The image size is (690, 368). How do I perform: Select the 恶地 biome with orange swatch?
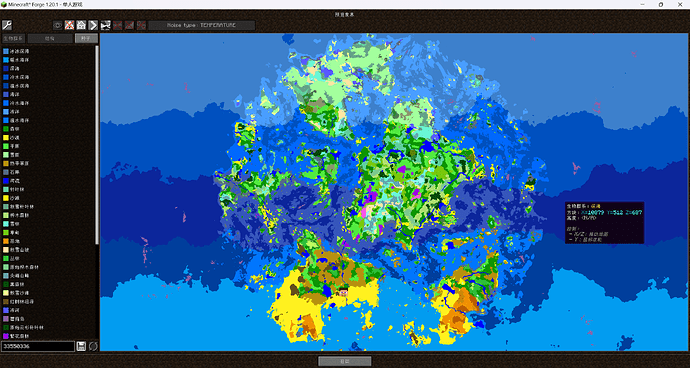click(48, 241)
